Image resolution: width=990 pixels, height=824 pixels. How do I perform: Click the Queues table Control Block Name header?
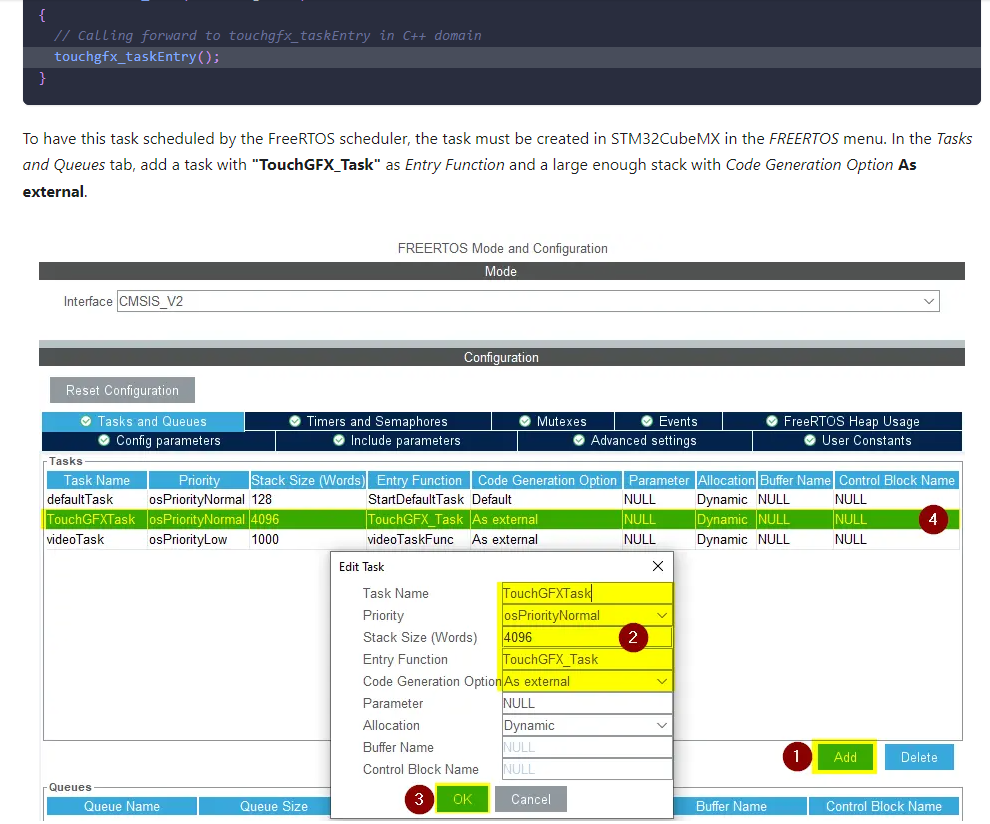click(884, 806)
